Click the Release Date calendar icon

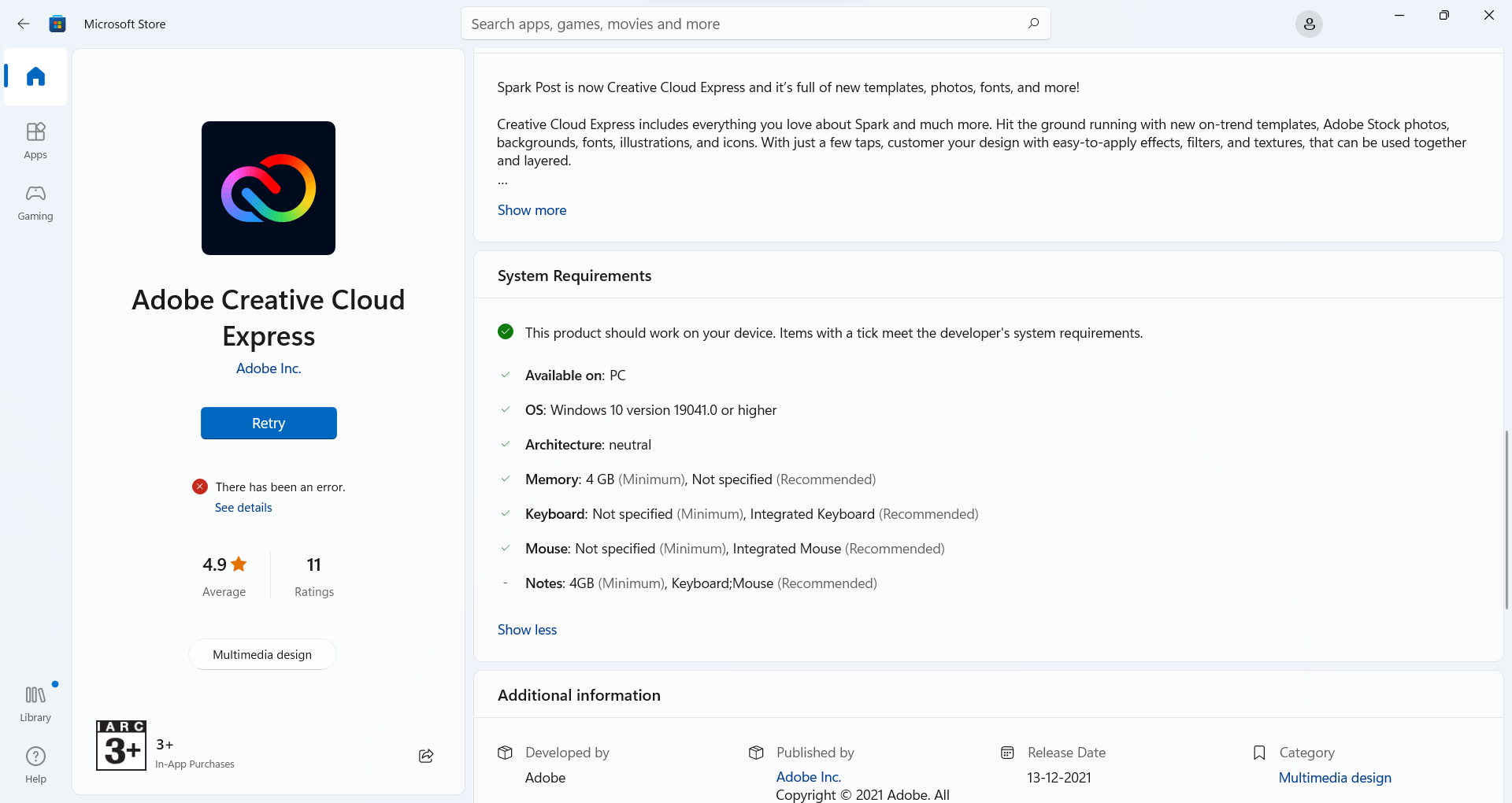(x=1007, y=753)
